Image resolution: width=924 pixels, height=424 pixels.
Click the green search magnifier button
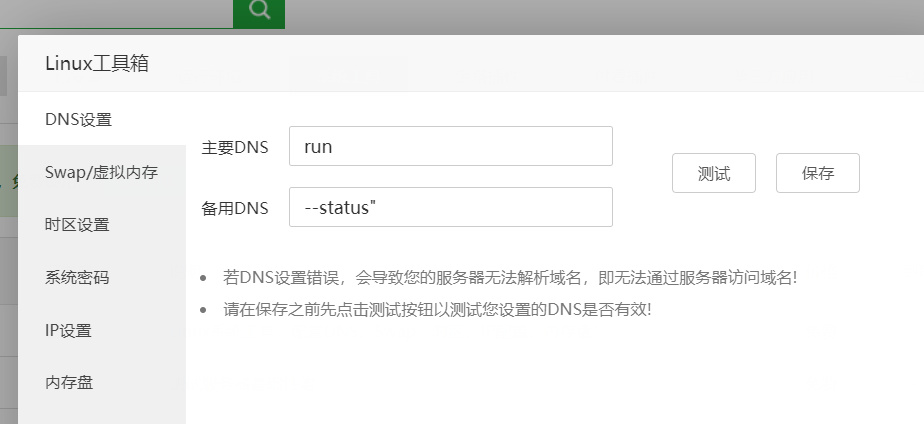tap(259, 13)
